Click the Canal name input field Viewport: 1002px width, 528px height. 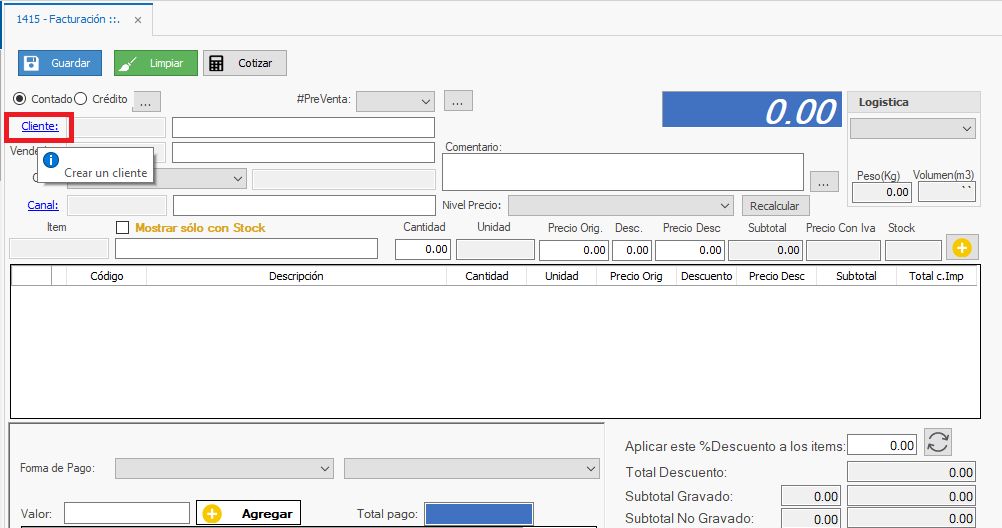(304, 205)
